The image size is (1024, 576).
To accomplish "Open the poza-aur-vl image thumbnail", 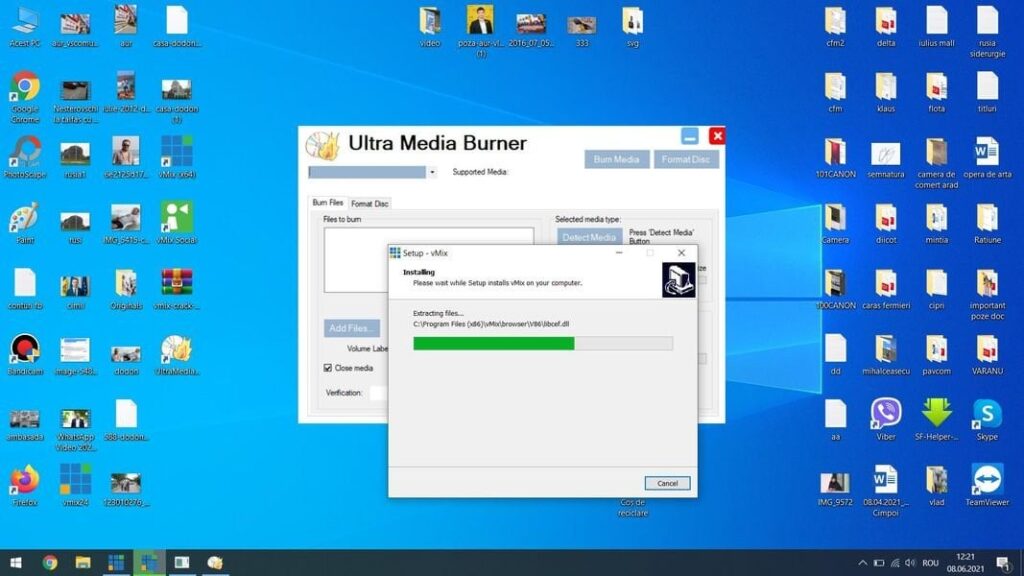I will coord(480,21).
